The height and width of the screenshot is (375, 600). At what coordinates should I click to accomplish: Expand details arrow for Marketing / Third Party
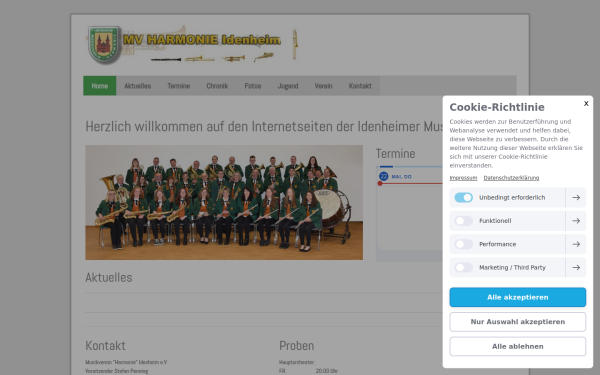click(576, 267)
